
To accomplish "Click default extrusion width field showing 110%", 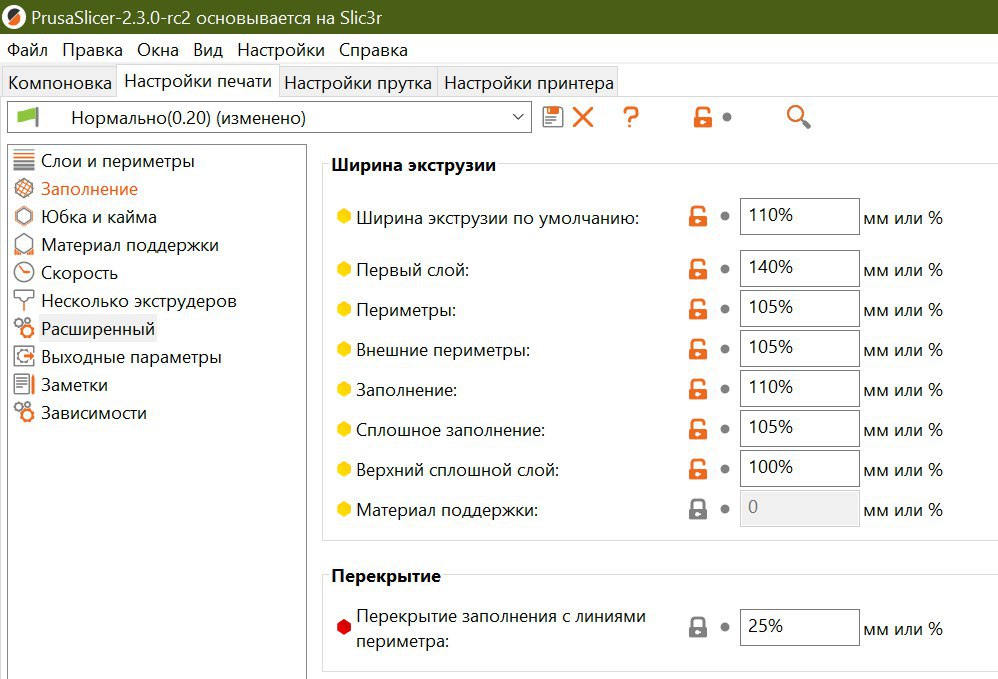I will tap(799, 216).
